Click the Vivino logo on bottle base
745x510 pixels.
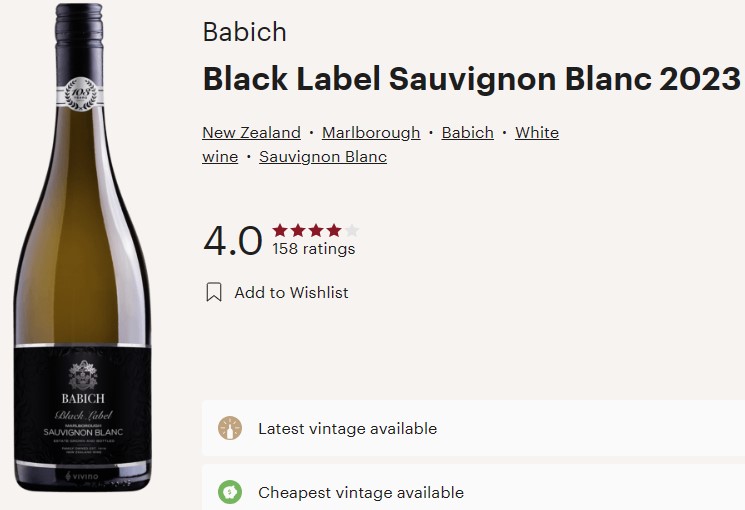pyautogui.click(x=82, y=476)
